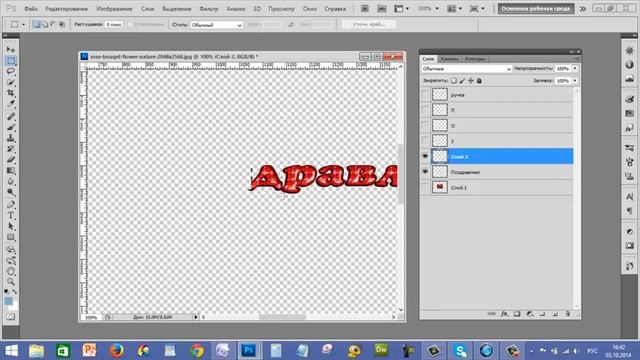Image resolution: width=640 pixels, height=360 pixels.
Task: Show the 'Слой 1' layer visibility
Action: pos(425,187)
